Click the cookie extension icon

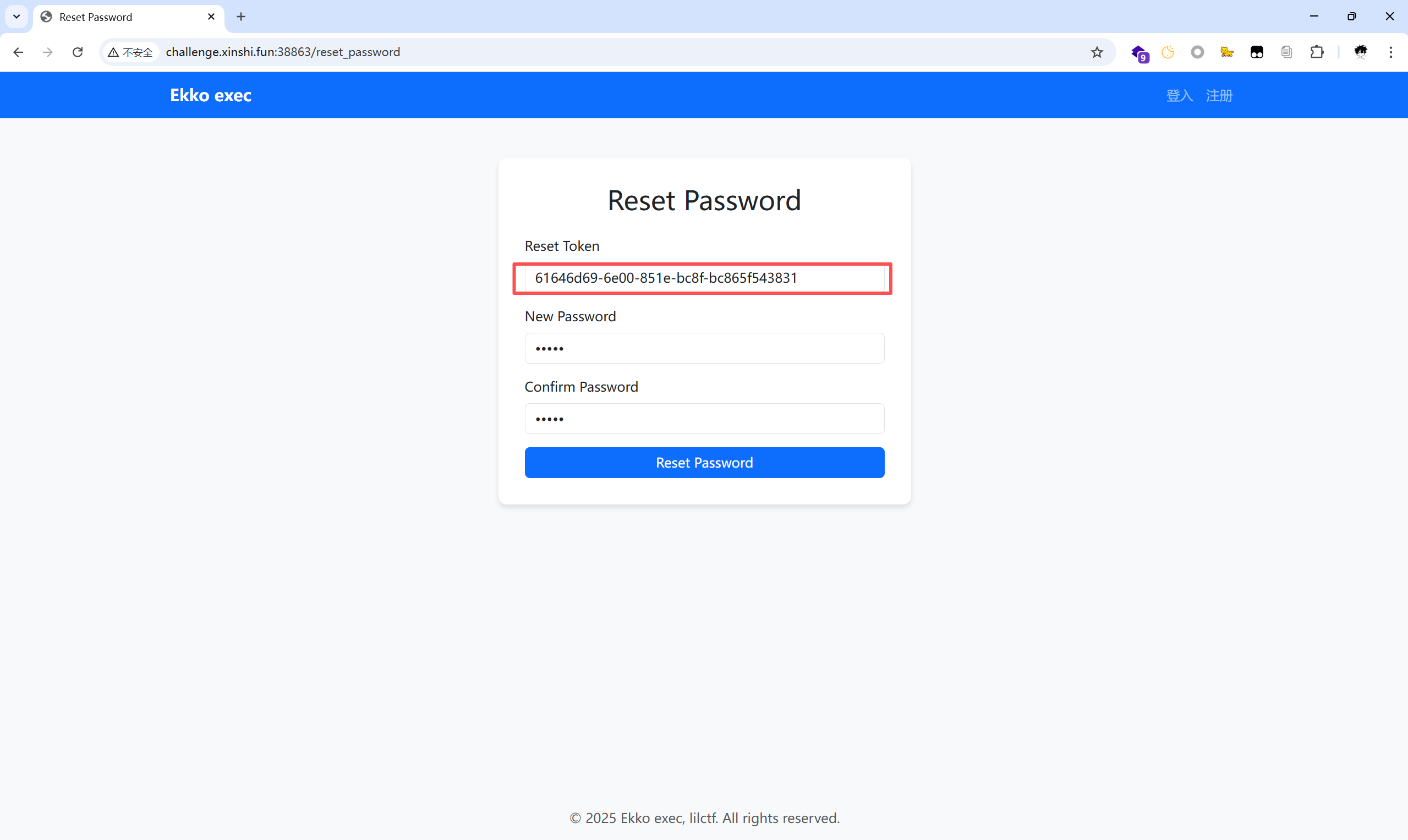coord(1168,52)
